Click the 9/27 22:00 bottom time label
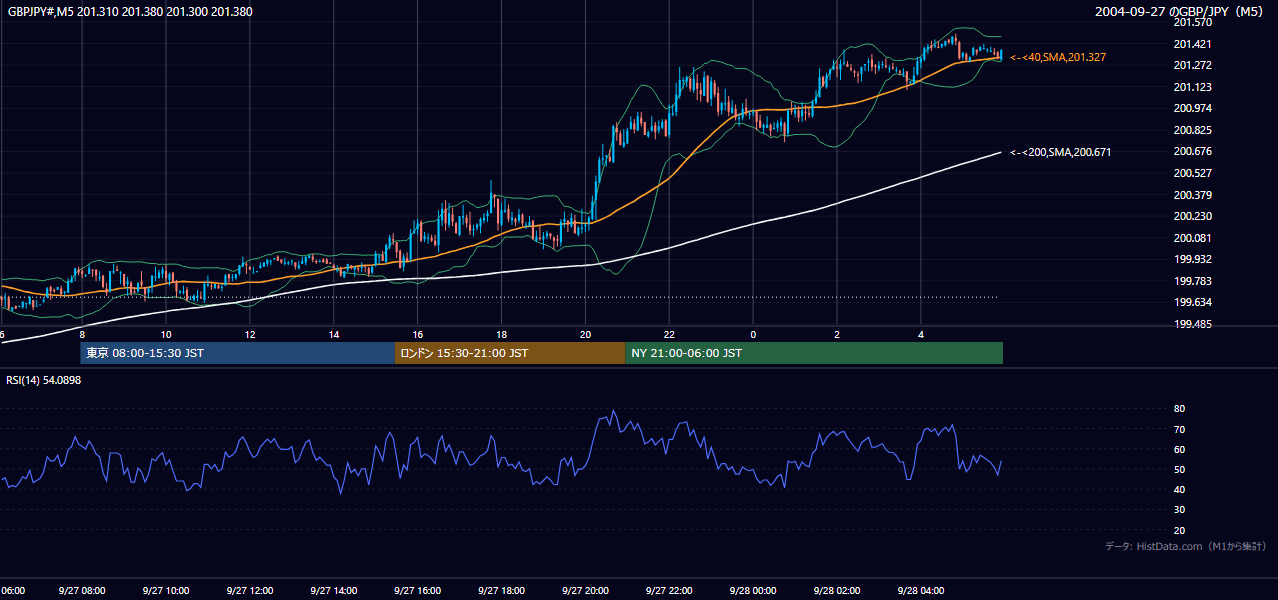 tap(670, 591)
